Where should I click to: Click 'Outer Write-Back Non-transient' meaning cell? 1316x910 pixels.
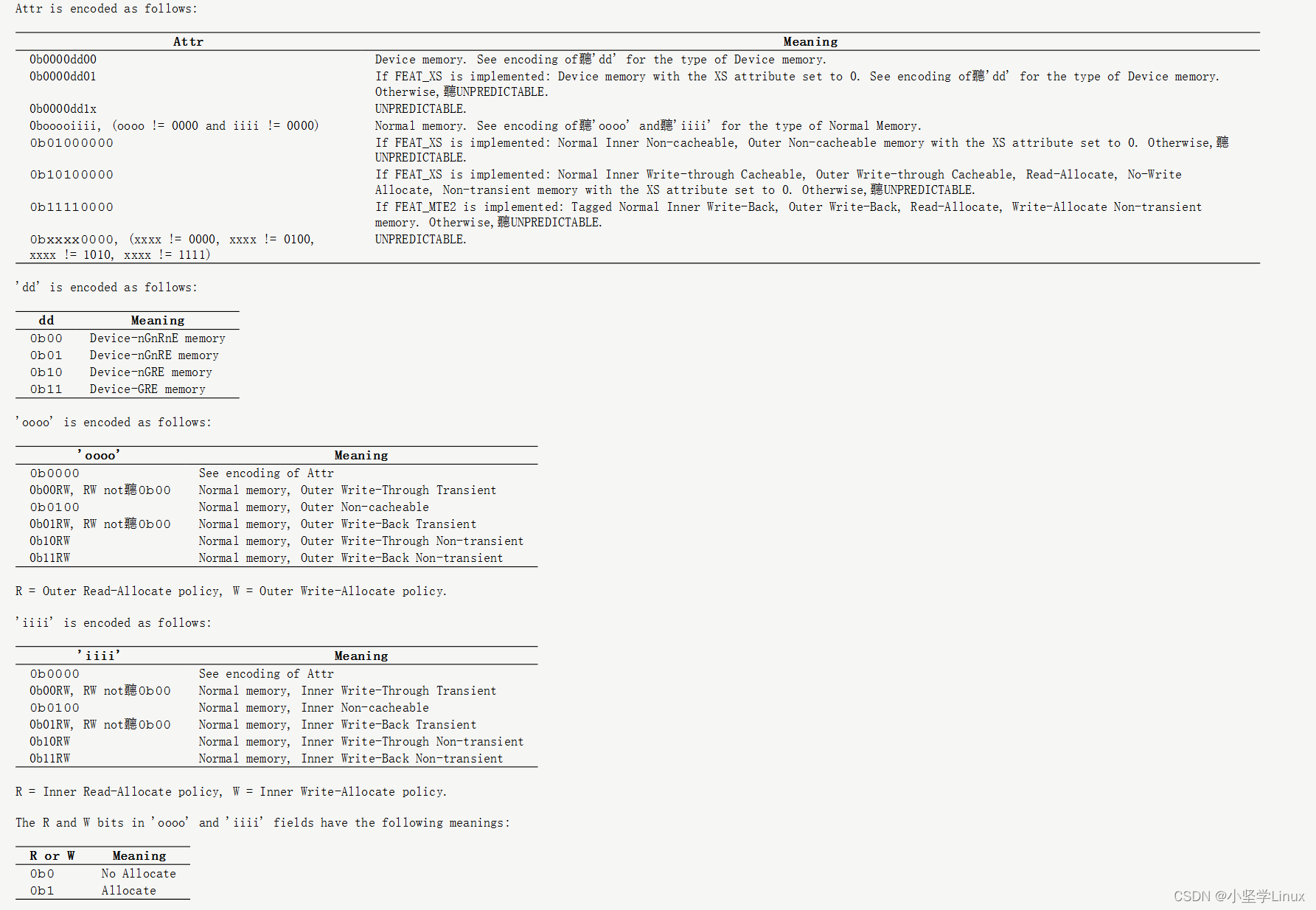tap(351, 558)
